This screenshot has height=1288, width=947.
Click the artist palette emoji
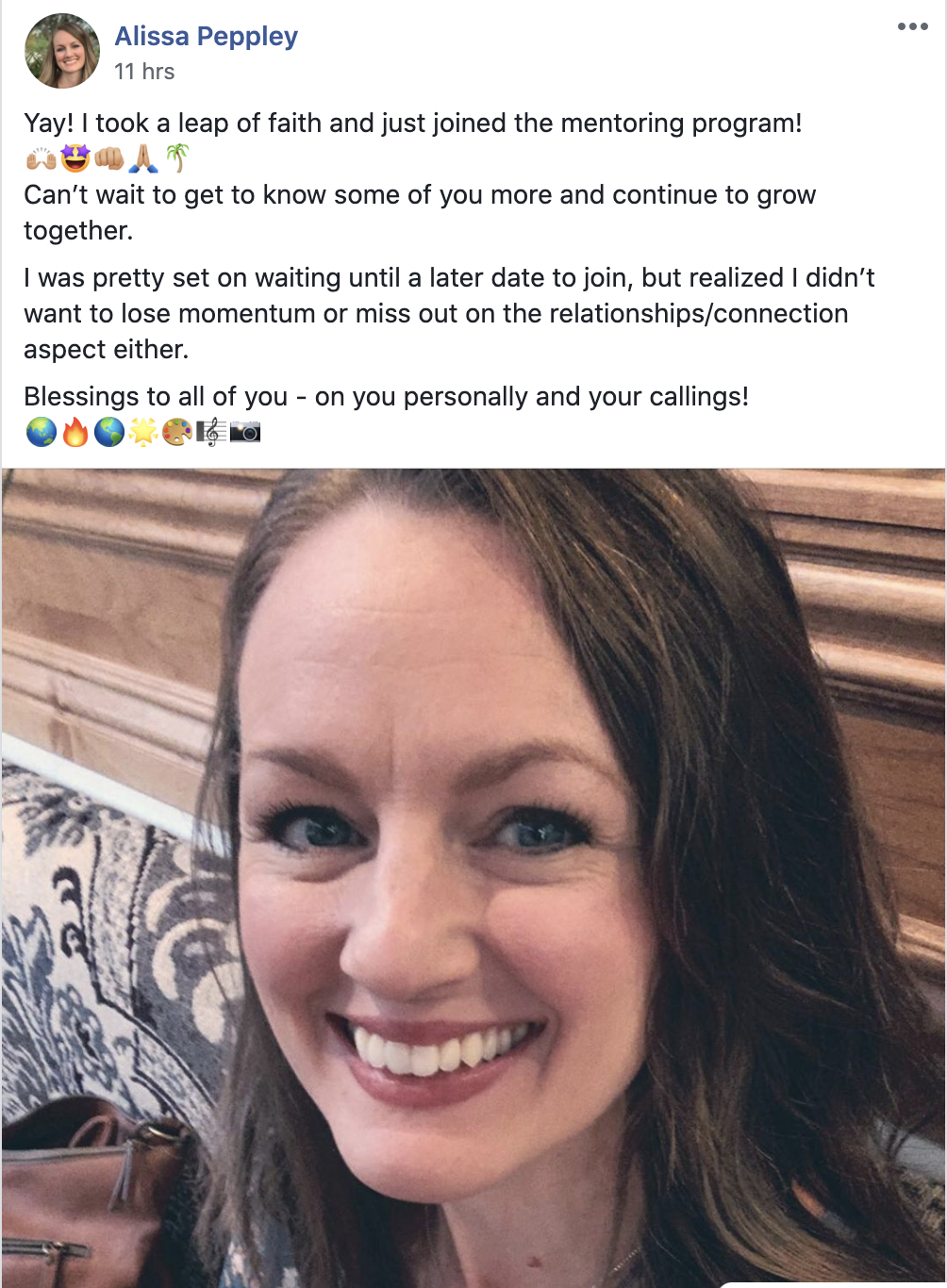coord(177,432)
